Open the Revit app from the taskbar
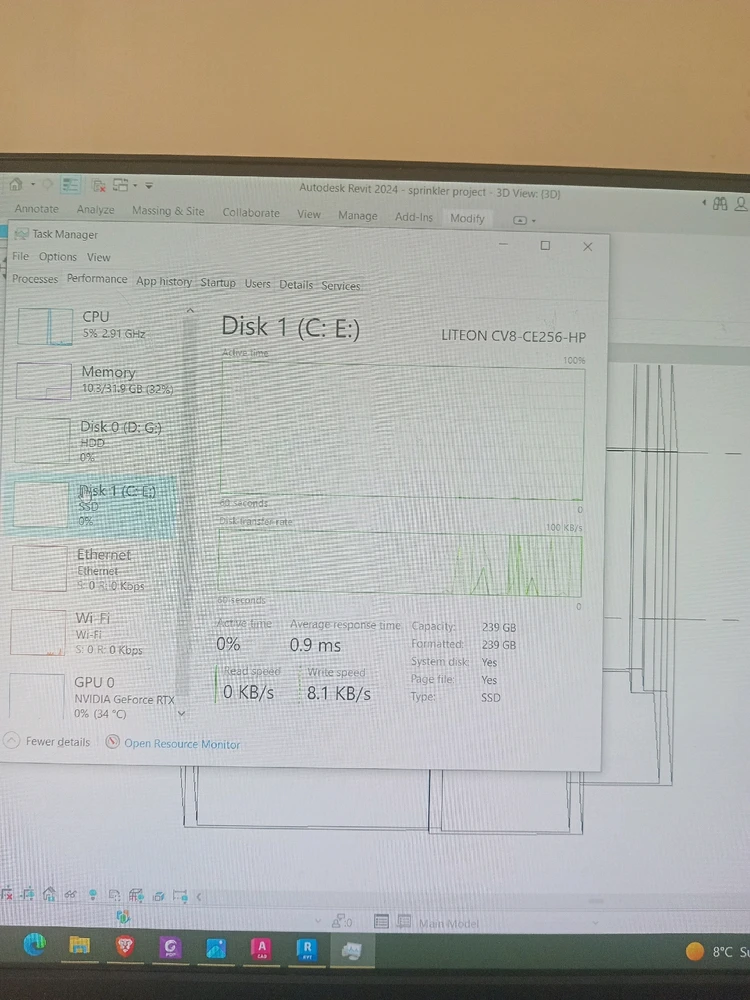The height and width of the screenshot is (1000, 750). pyautogui.click(x=307, y=948)
